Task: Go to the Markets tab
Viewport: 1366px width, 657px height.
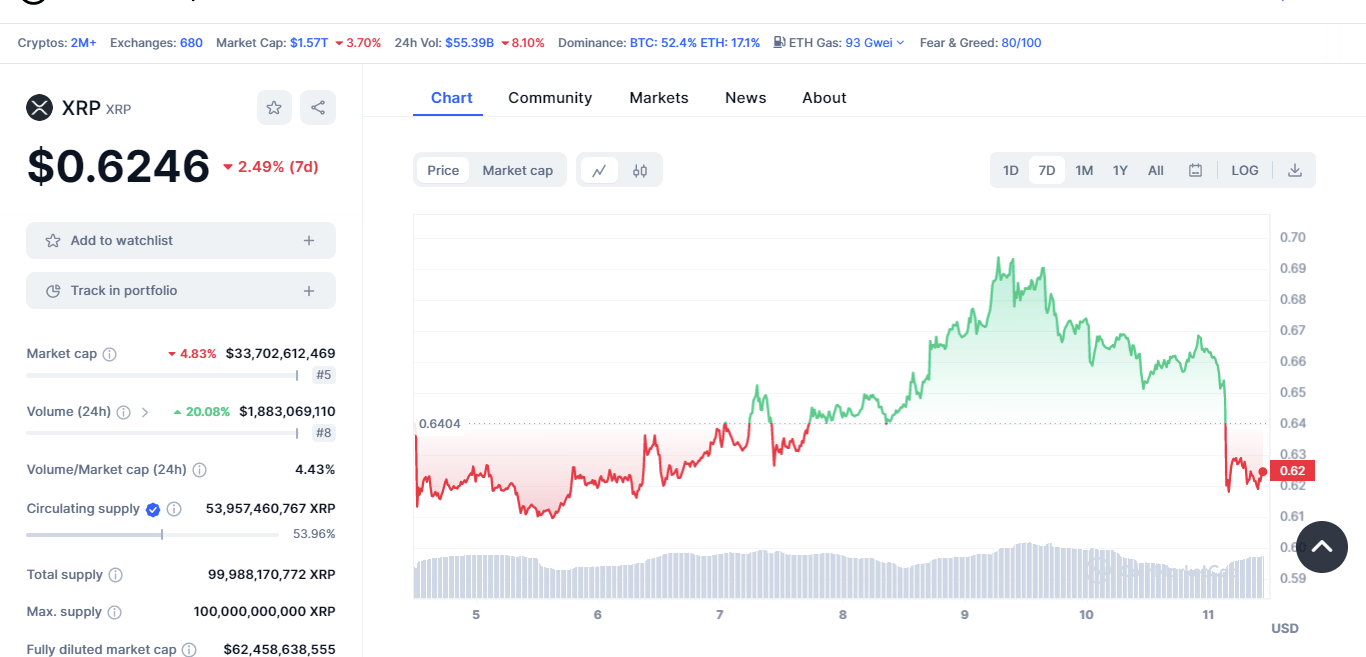Action: (x=659, y=98)
